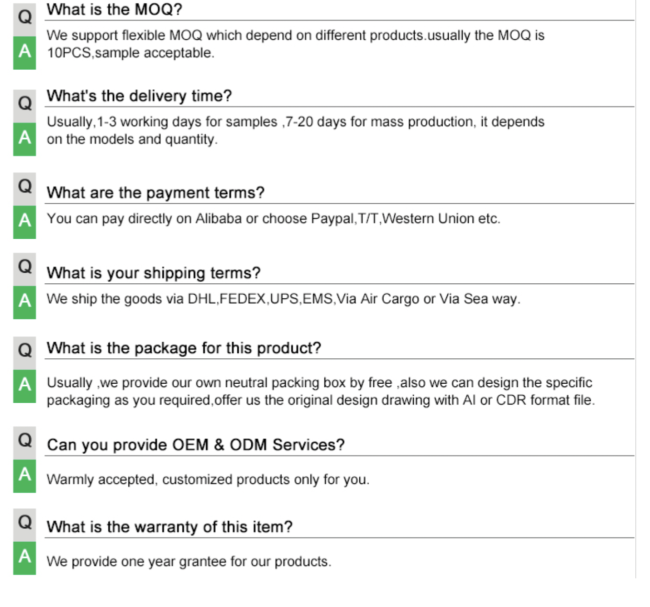This screenshot has width=650, height=607.
Task: Click the 'Warmly accepted, customized products' answer text
Action: coord(208,480)
